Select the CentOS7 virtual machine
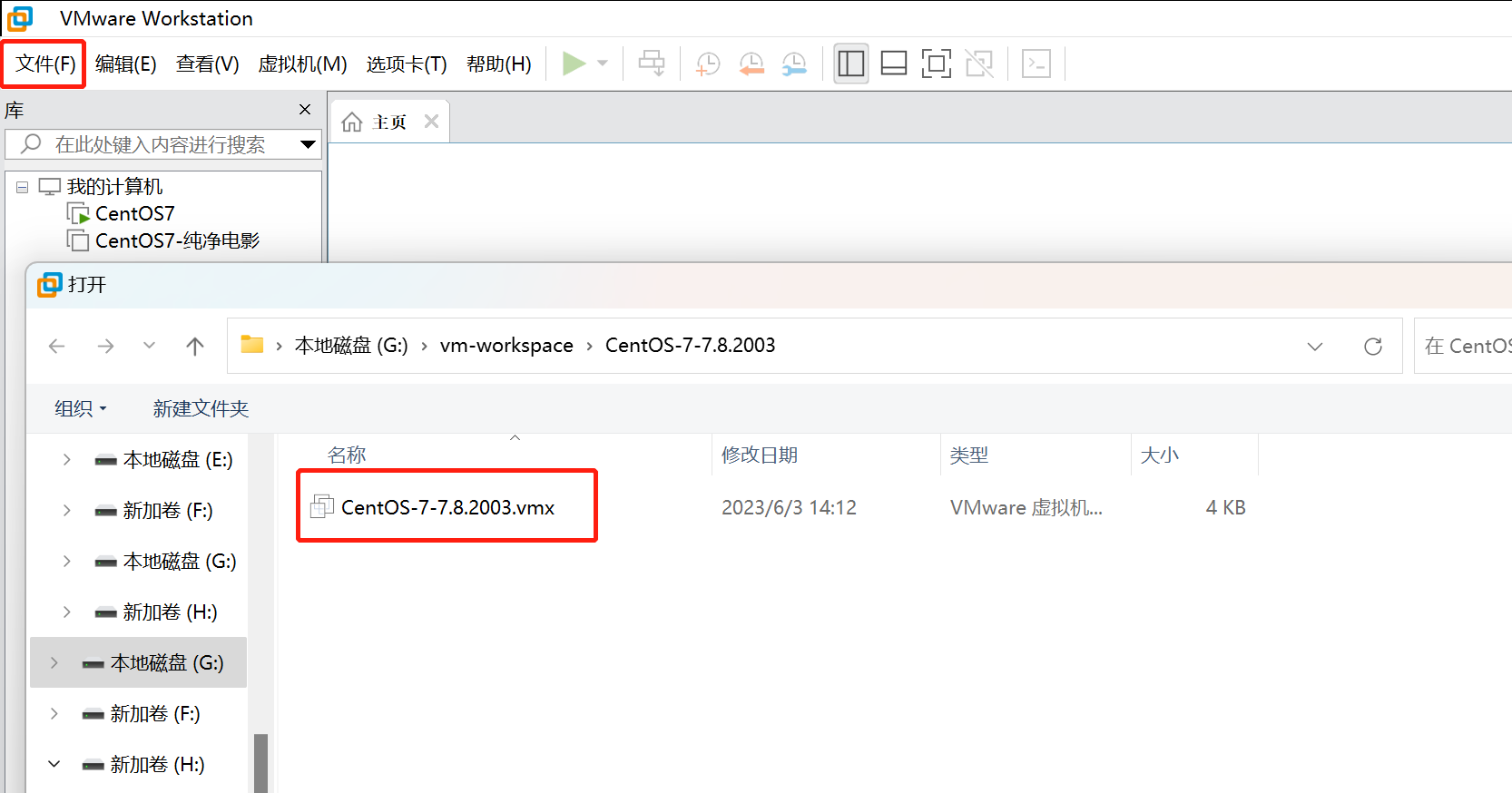Viewport: 1512px width, 793px height. coord(134,214)
